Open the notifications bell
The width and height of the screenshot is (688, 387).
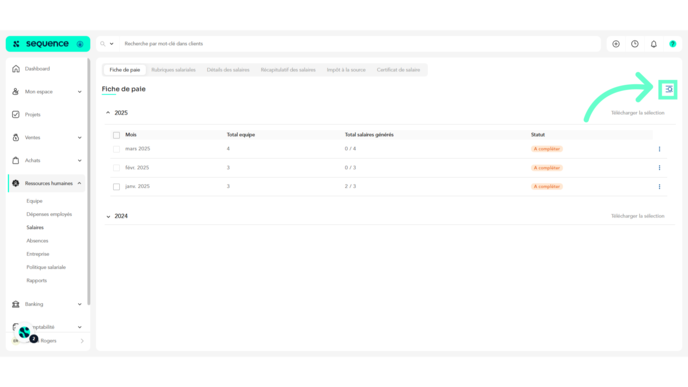point(654,44)
